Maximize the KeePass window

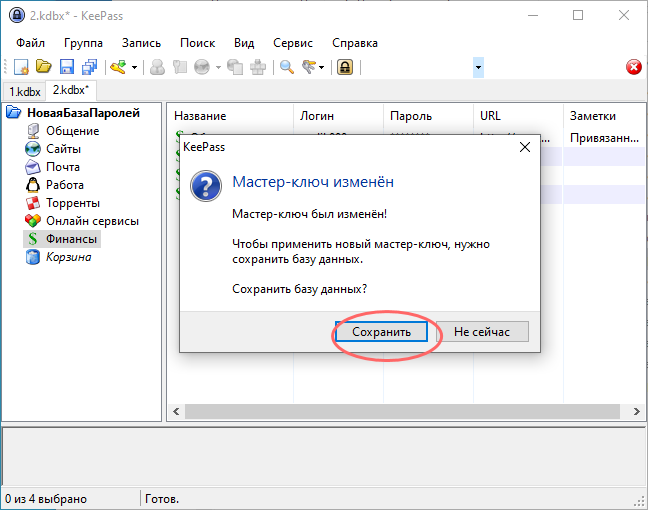pos(578,15)
